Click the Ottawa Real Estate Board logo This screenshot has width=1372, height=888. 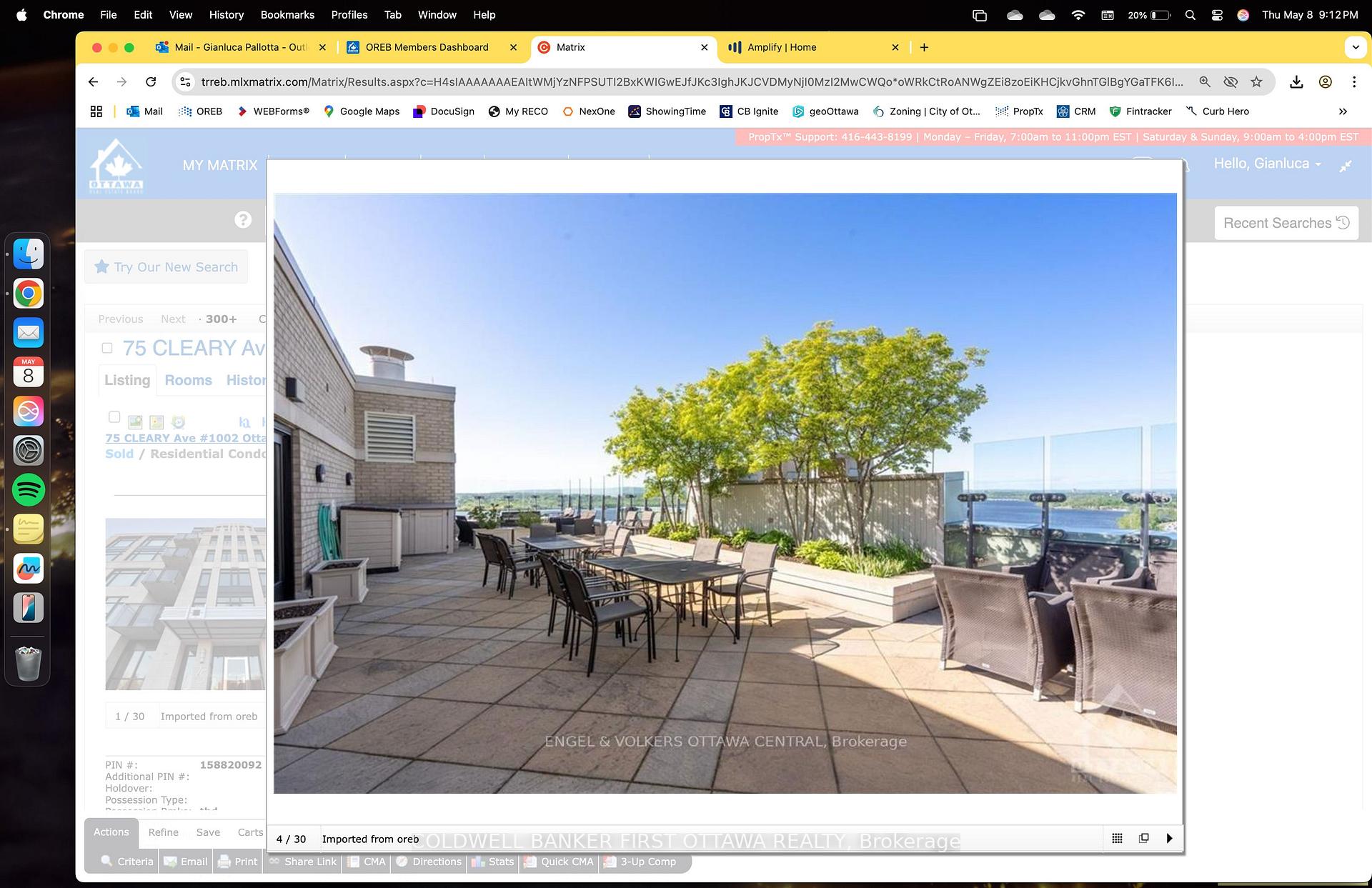tap(116, 166)
